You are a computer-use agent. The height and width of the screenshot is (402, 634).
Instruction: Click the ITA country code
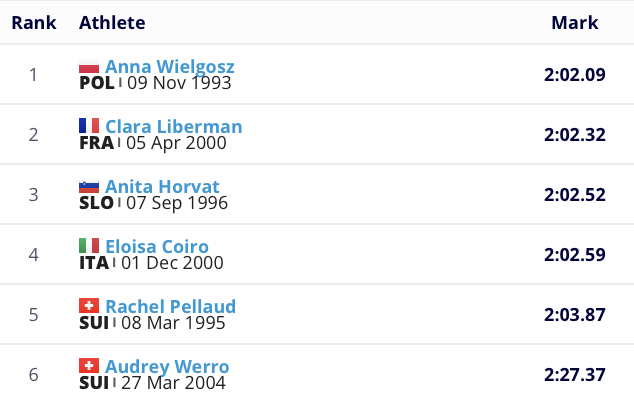pyautogui.click(x=95, y=263)
